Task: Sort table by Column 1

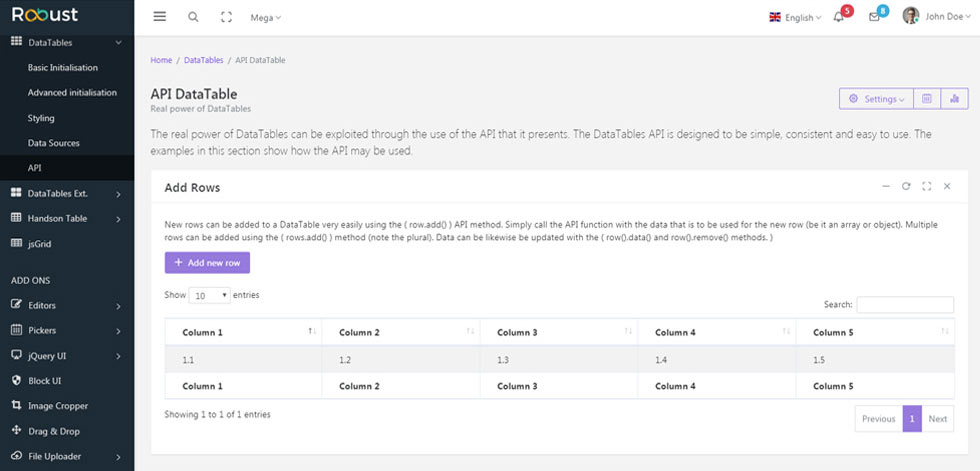Action: (x=243, y=332)
